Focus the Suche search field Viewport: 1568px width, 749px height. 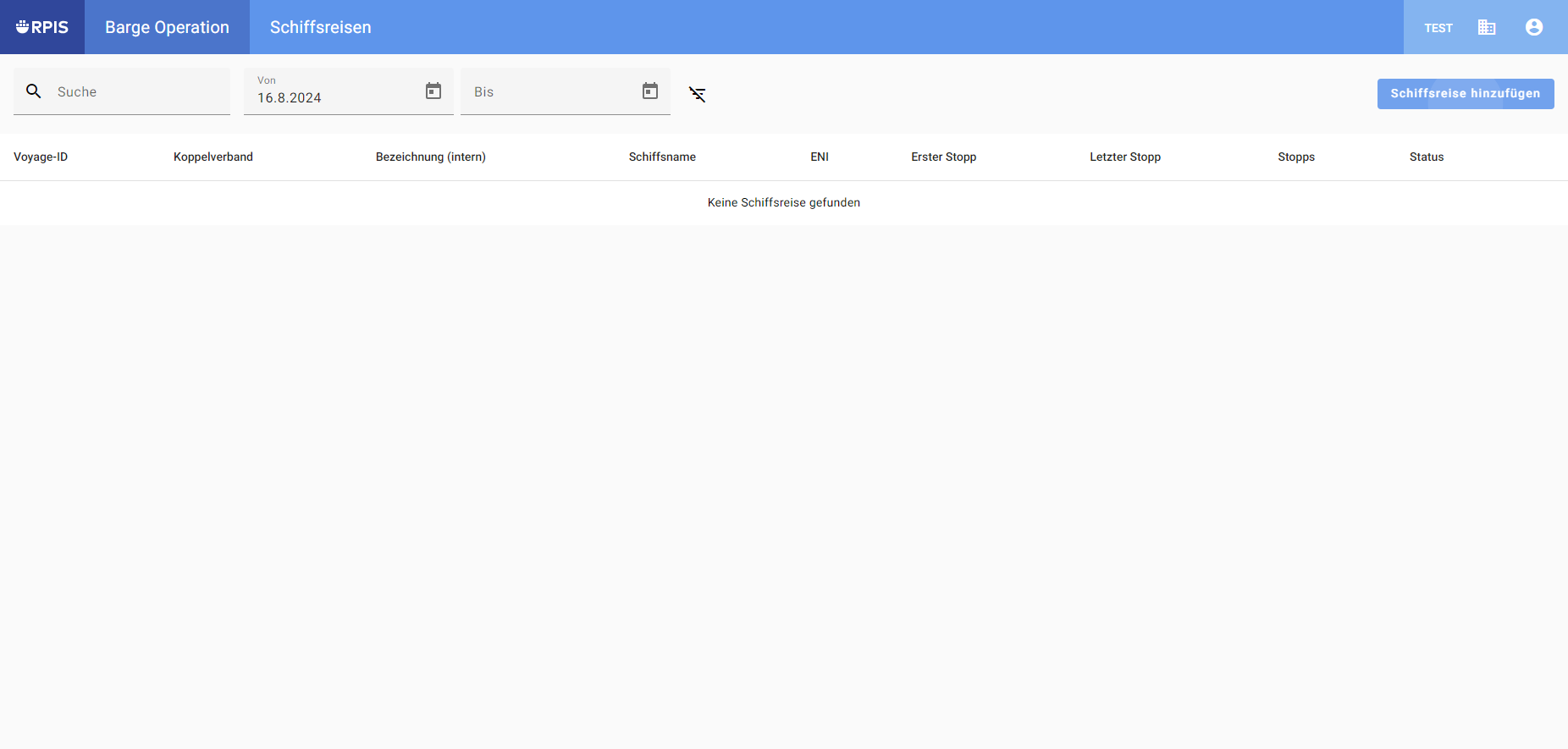tap(135, 91)
